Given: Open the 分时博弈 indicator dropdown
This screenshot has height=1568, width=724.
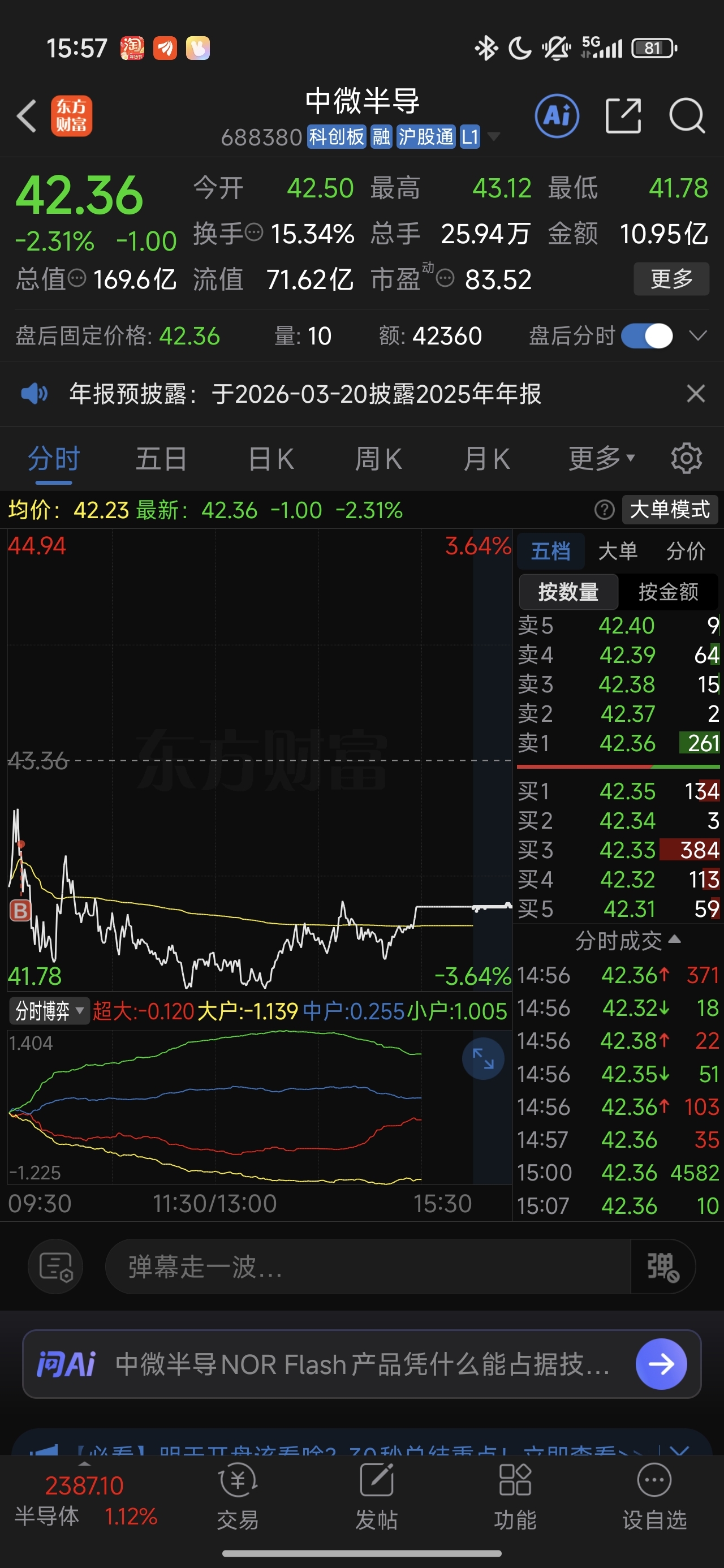Looking at the screenshot, I should tap(49, 1011).
